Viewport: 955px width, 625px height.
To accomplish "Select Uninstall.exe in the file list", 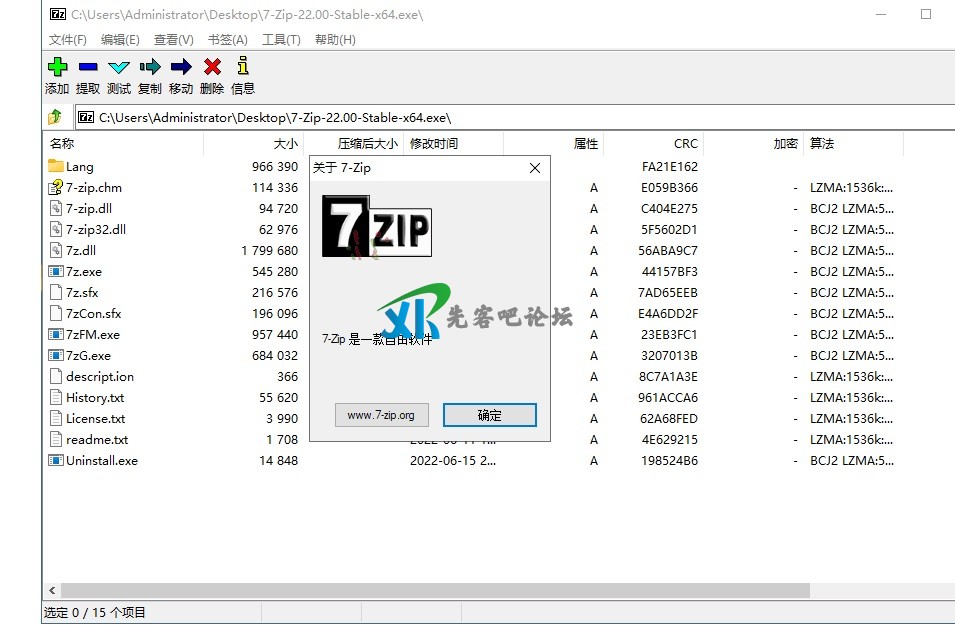I will pyautogui.click(x=101, y=461).
